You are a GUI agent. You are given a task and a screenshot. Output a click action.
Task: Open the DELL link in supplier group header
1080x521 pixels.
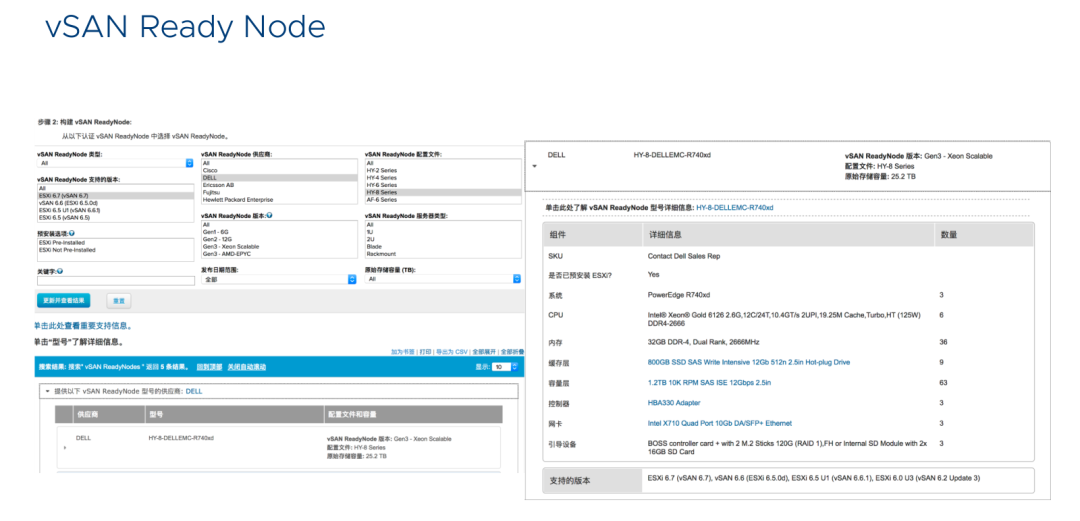[x=194, y=391]
